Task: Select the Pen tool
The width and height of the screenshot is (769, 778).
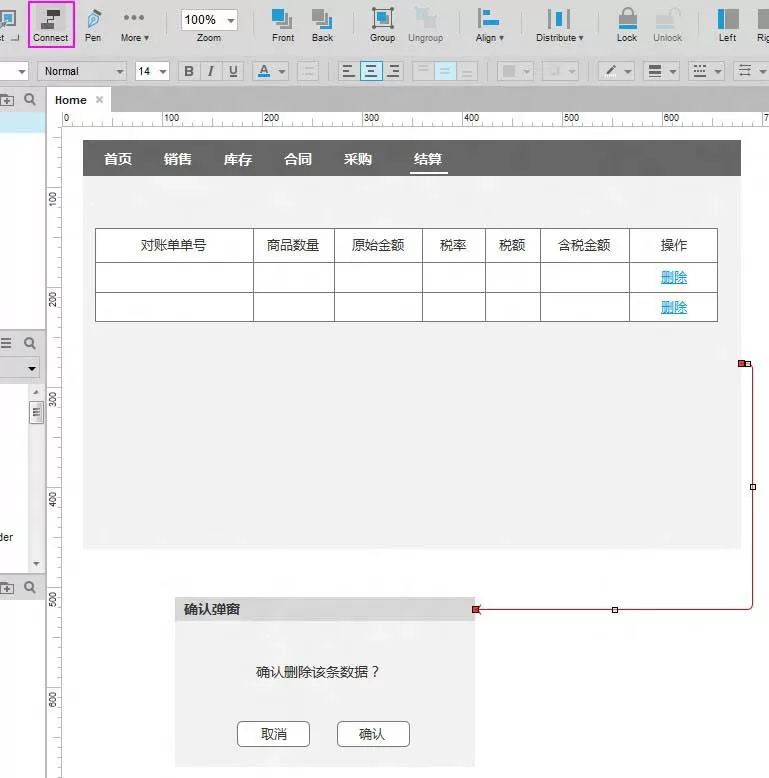Action: point(93,26)
